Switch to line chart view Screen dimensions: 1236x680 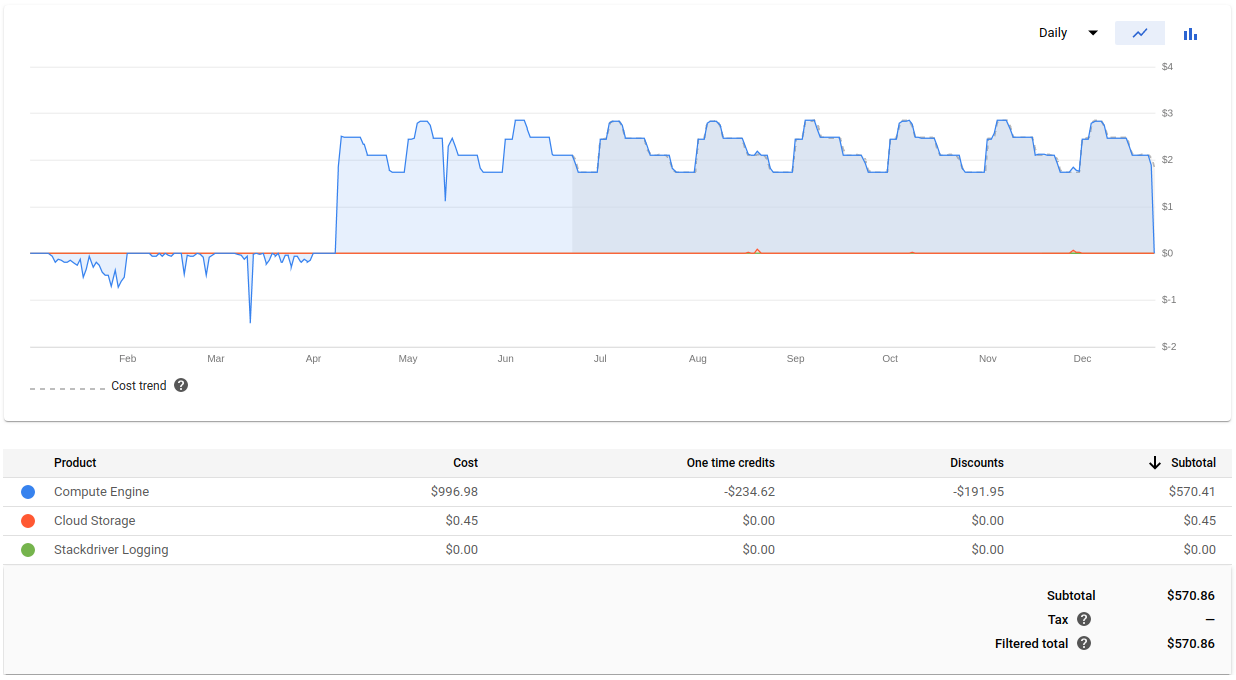point(1139,33)
